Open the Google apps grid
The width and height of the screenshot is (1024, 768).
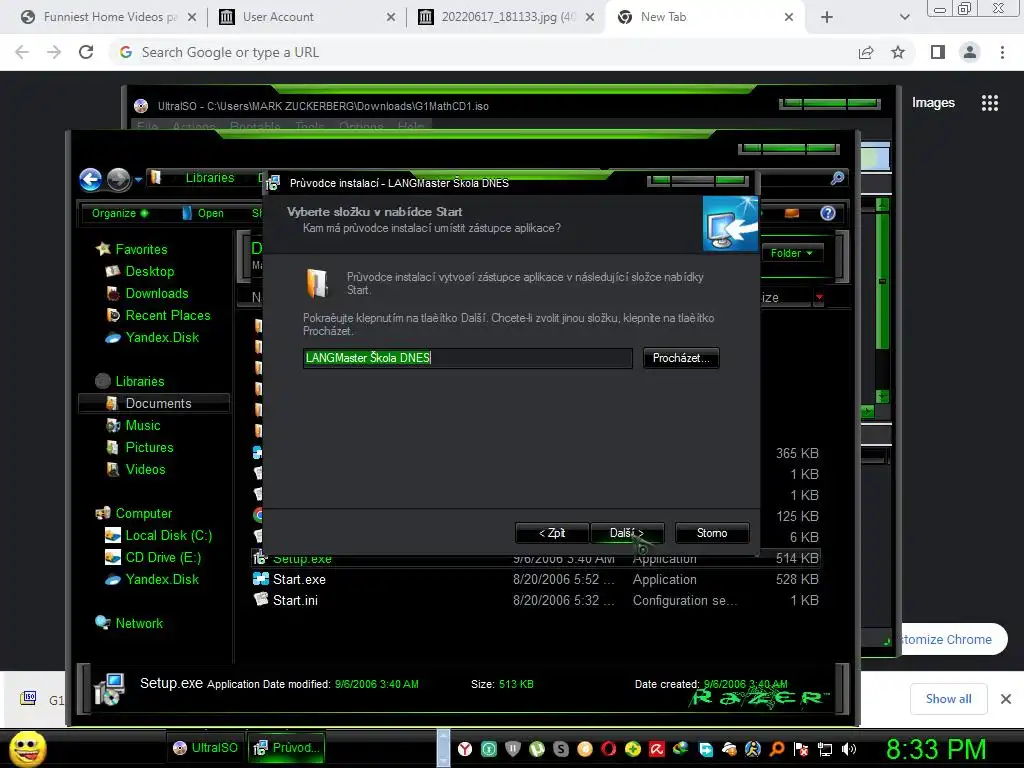coord(990,103)
